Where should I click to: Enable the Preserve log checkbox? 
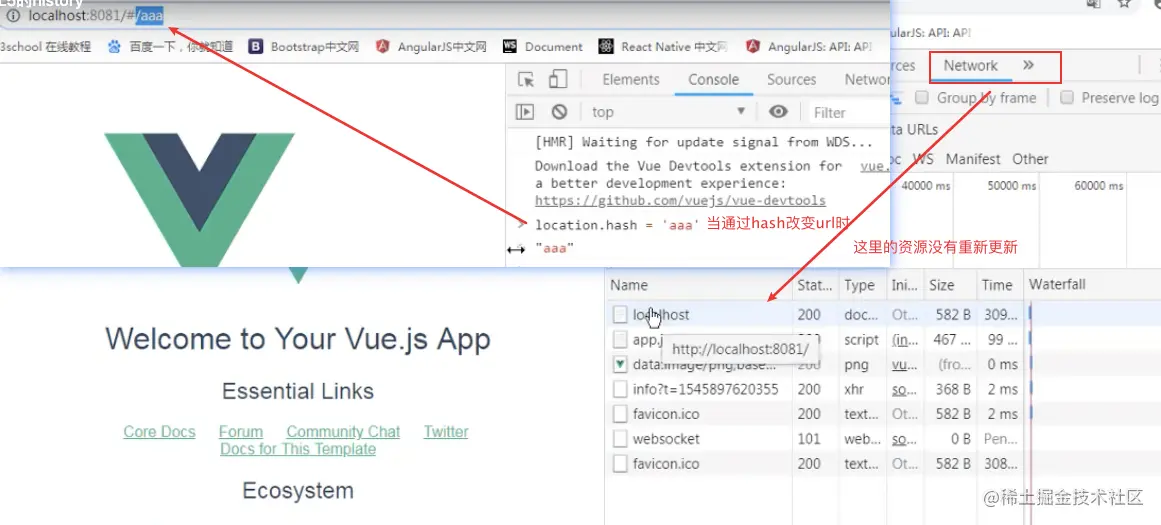click(1067, 98)
